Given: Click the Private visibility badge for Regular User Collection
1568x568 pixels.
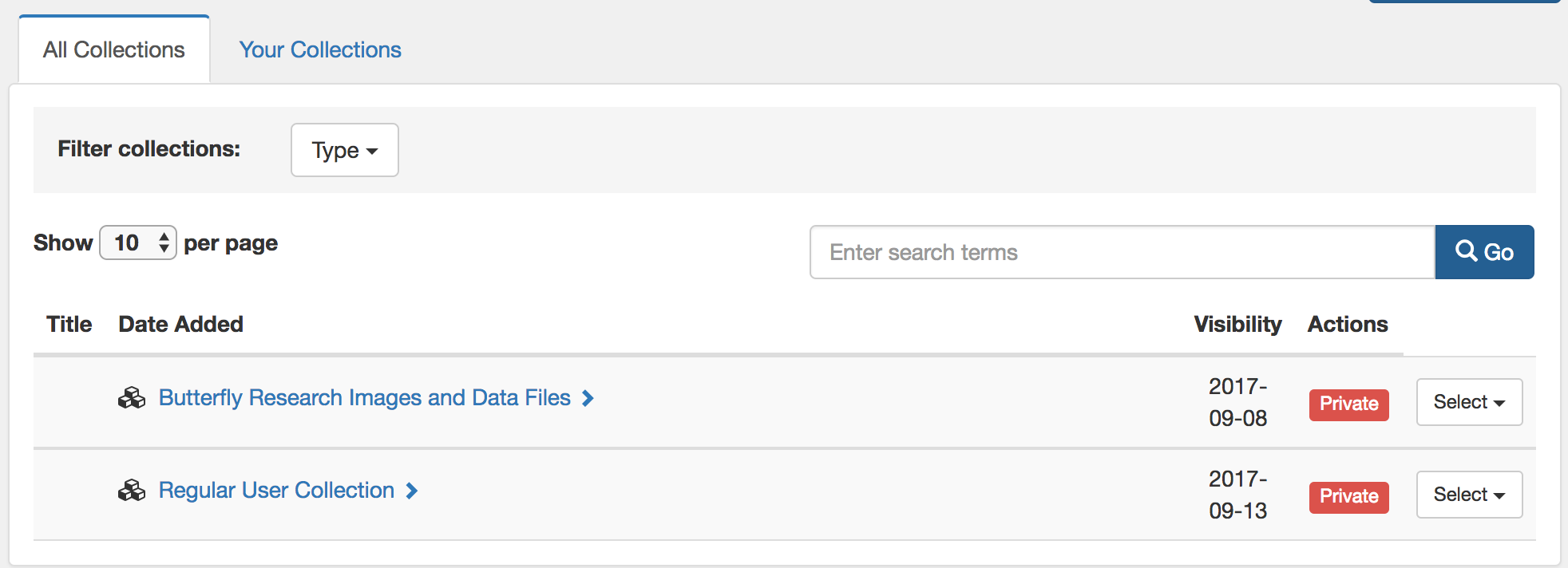Looking at the screenshot, I should pyautogui.click(x=1348, y=496).
